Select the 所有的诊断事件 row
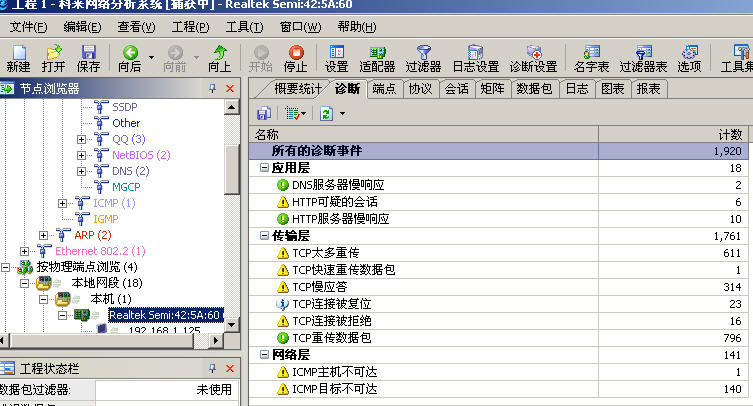The image size is (753, 406). coord(498,151)
